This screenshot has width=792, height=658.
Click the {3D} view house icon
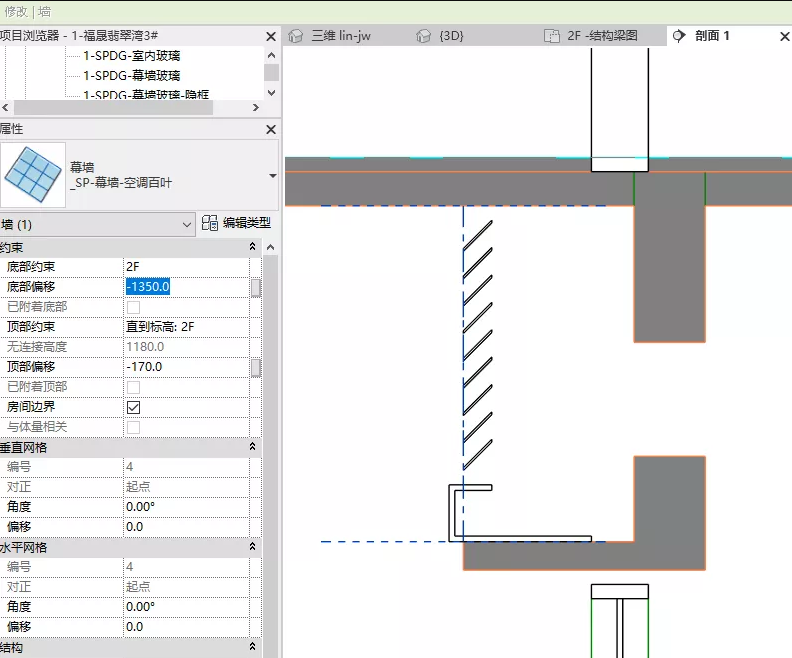[x=423, y=36]
